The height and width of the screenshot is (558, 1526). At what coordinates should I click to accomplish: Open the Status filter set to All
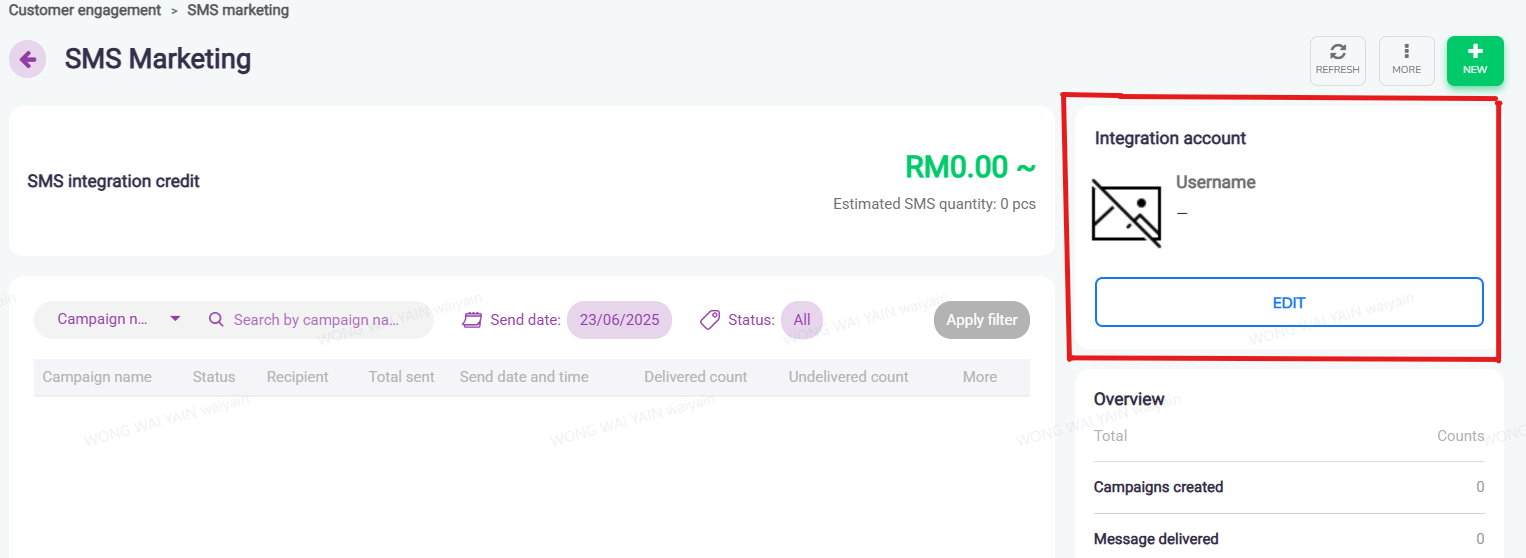pos(802,320)
